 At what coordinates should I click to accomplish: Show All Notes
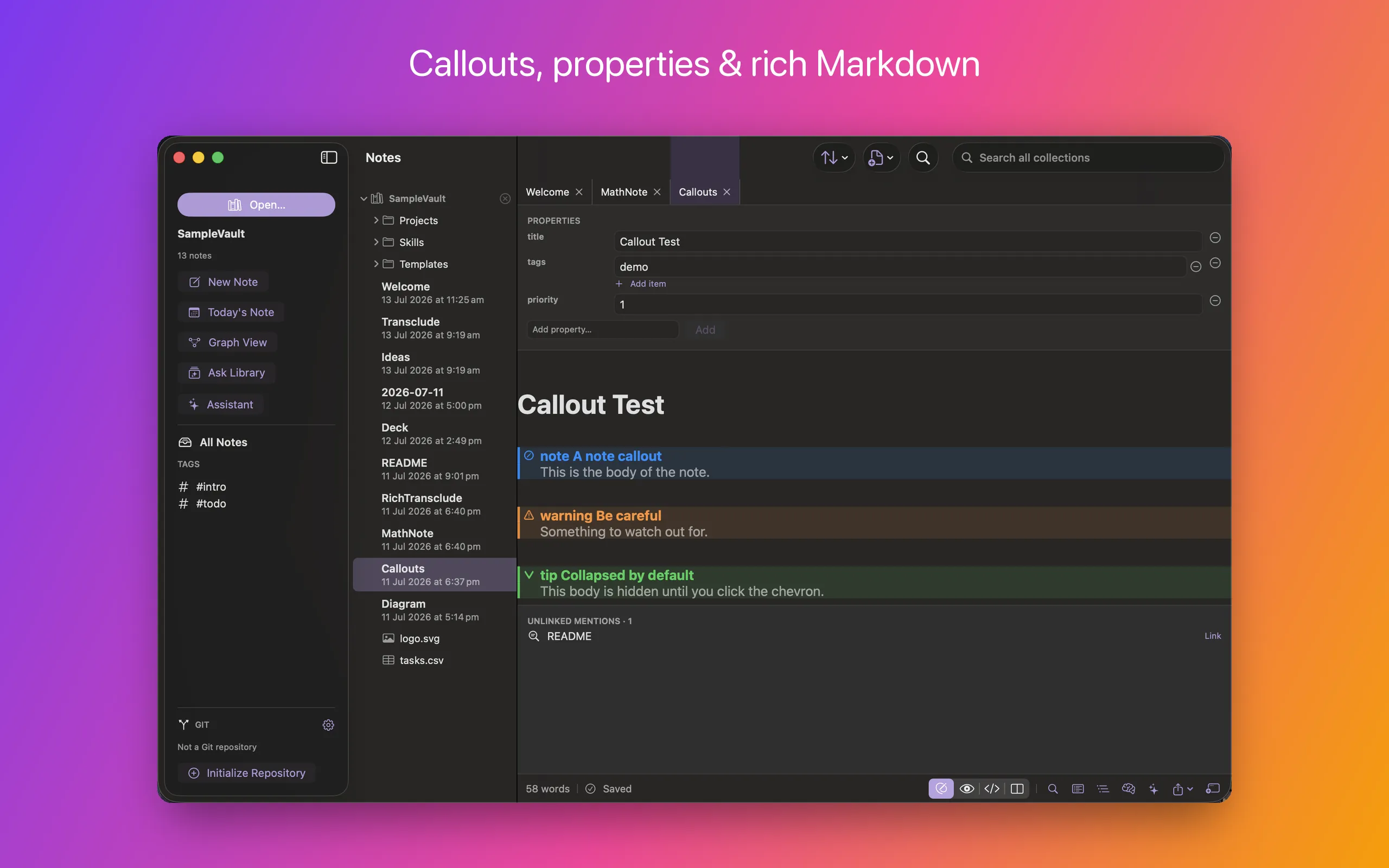point(213,442)
